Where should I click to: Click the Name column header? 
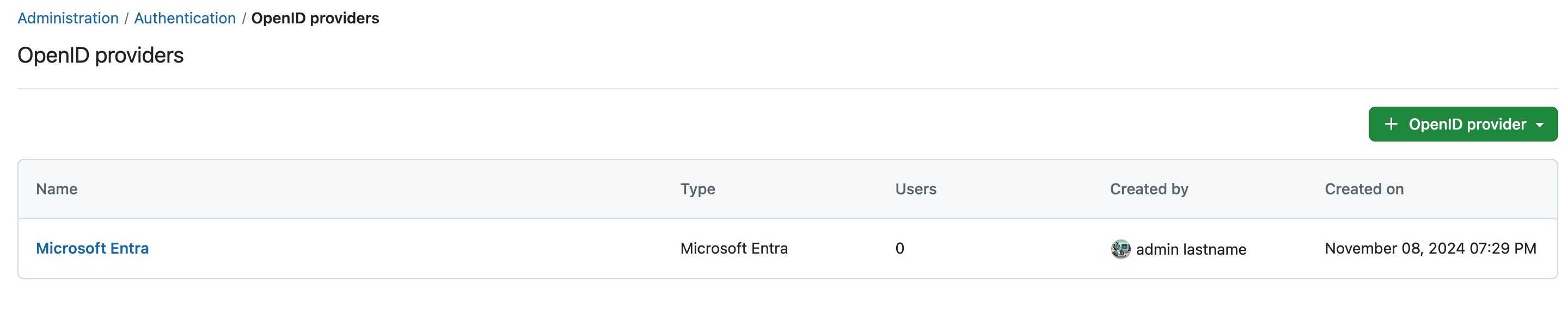[57, 189]
